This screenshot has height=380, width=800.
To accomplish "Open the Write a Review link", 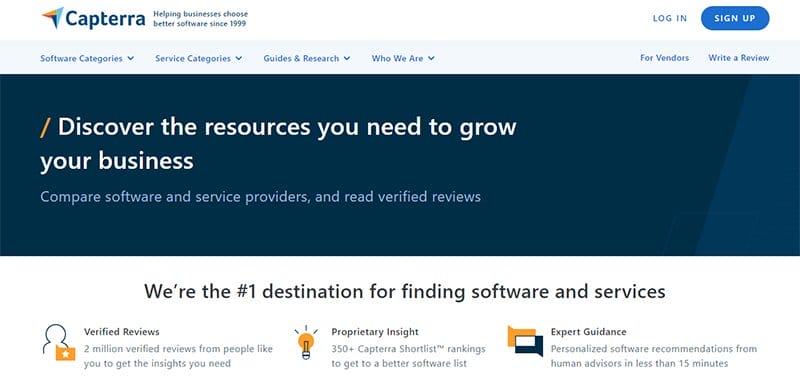I will pyautogui.click(x=739, y=58).
